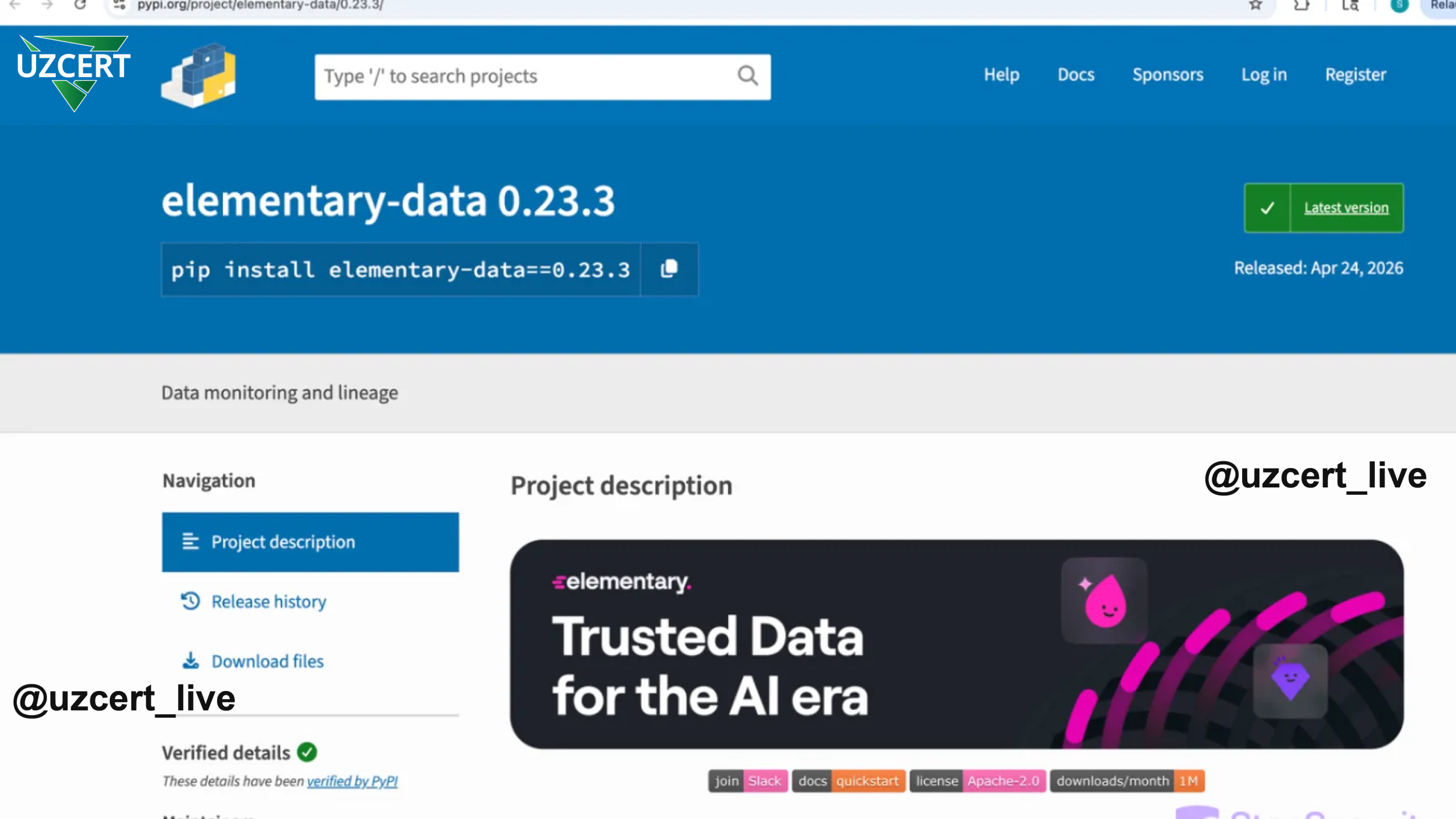Click the browser back arrow

click(x=15, y=5)
